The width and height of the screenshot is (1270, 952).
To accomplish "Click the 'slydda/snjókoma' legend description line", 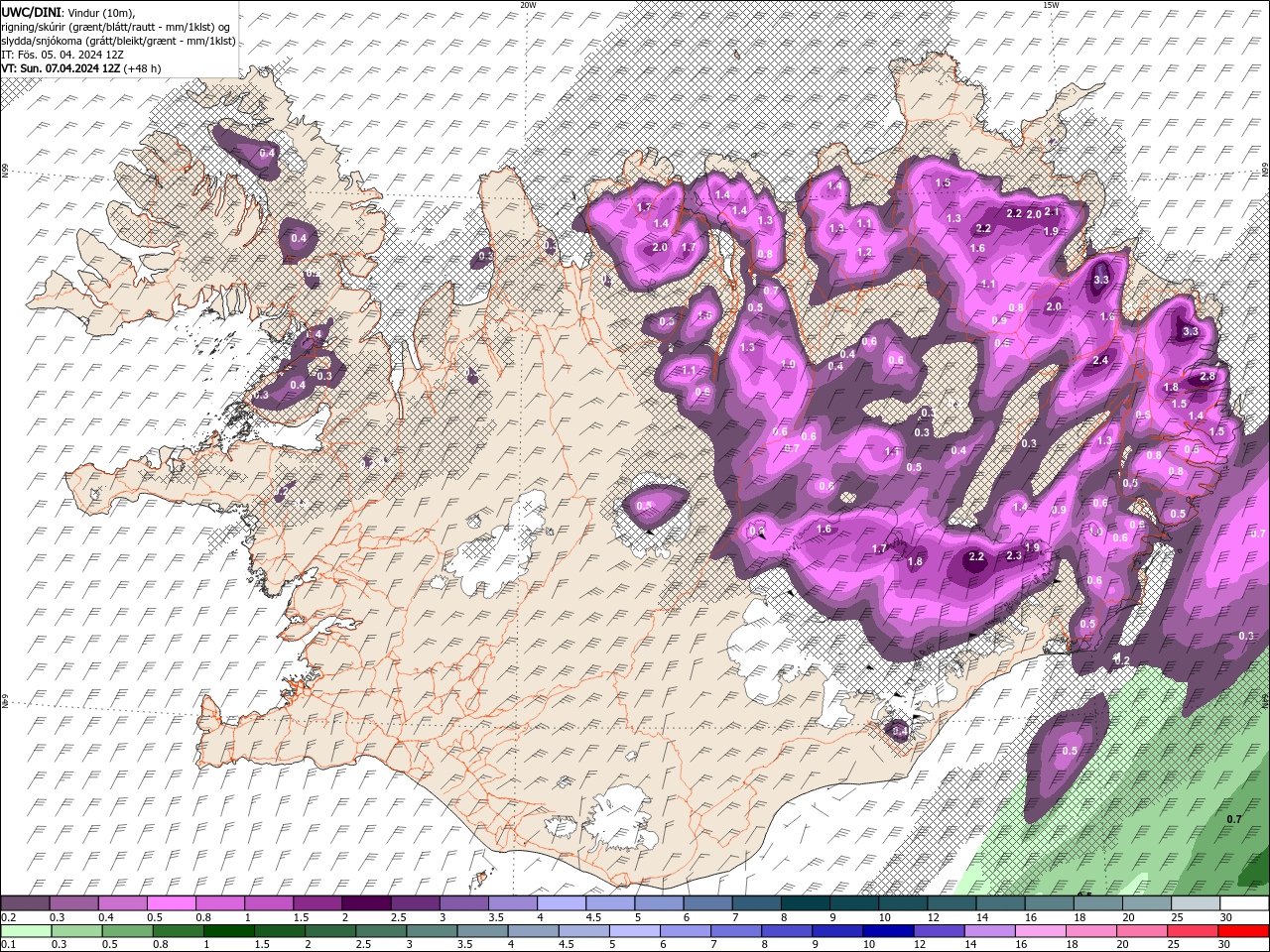I will click(118, 41).
